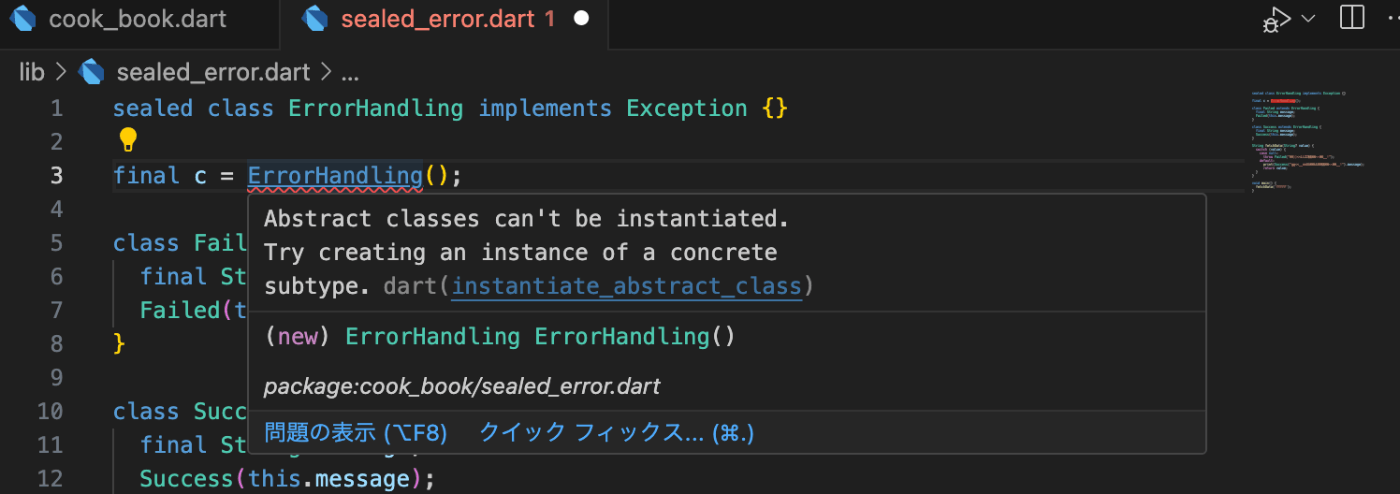
Task: Click the underlined ErrorHandling constructor call
Action: pos(335,176)
